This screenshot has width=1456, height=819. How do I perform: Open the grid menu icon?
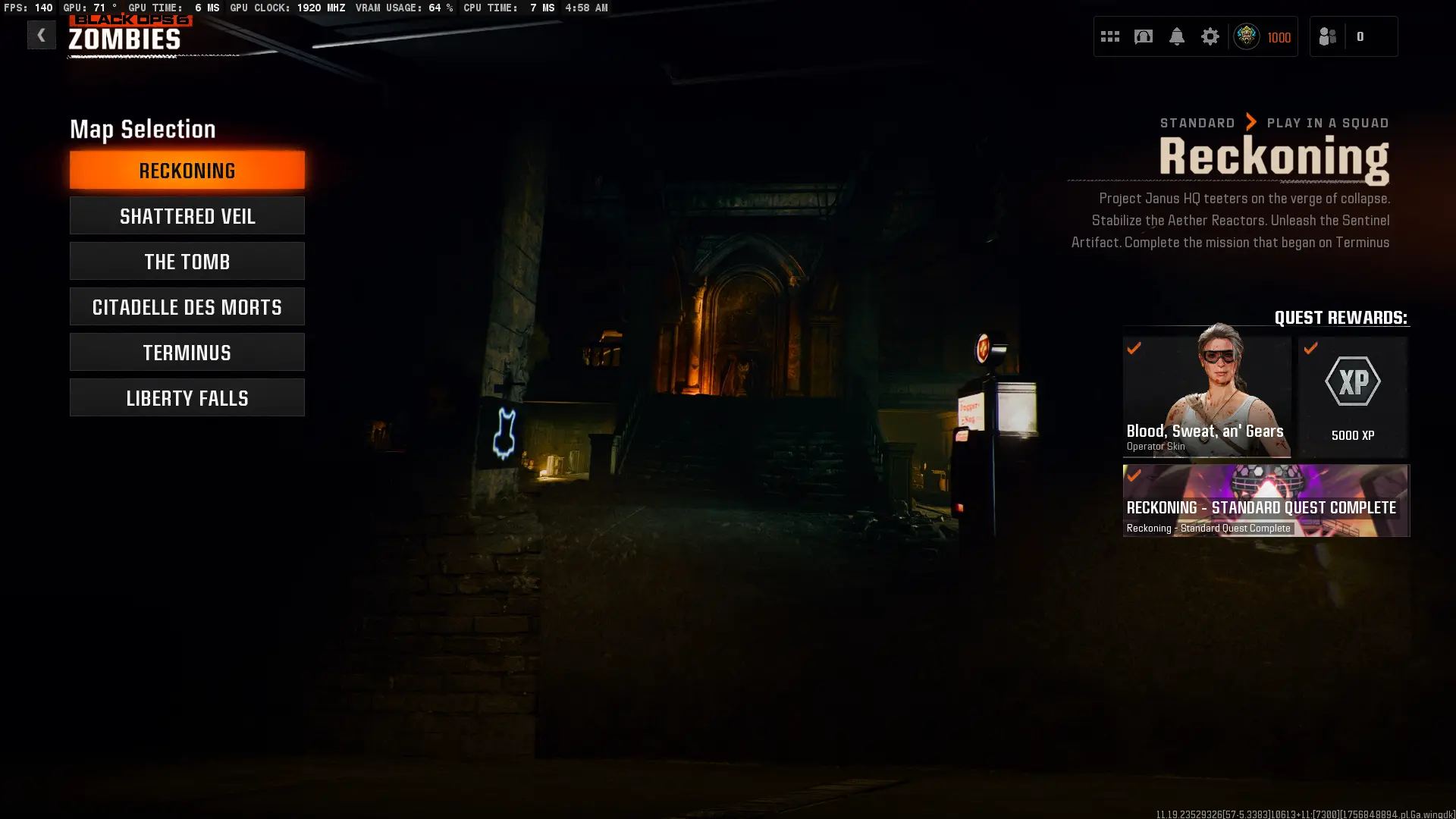coord(1109,36)
